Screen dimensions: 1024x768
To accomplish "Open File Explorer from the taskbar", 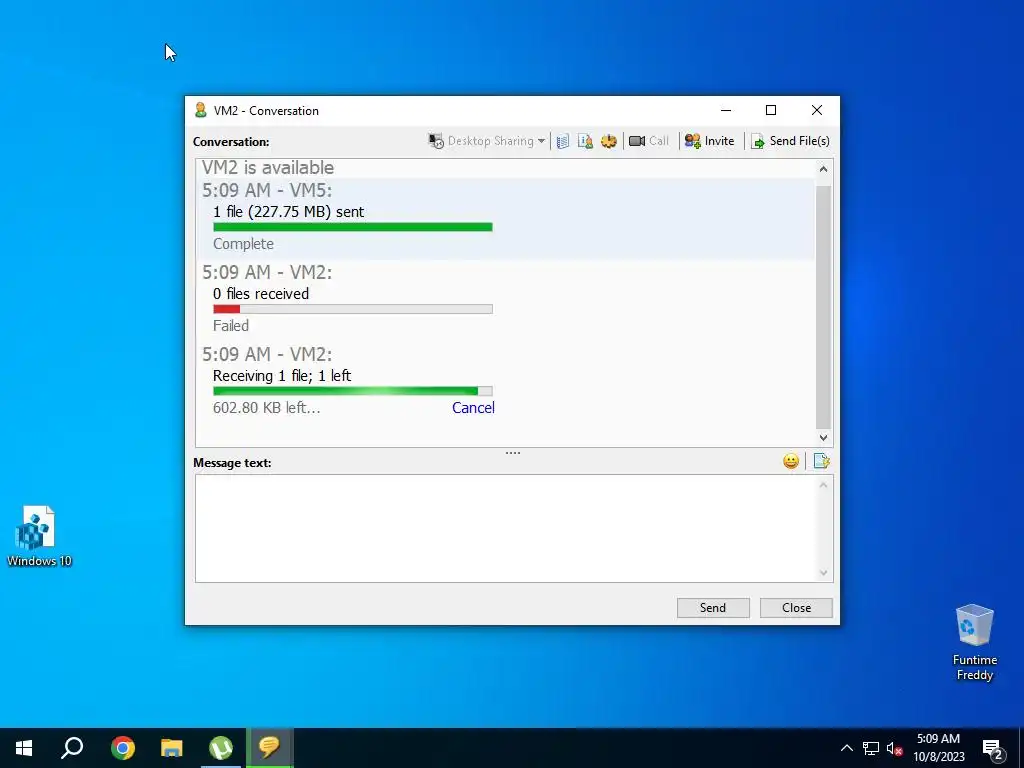I will [172, 748].
